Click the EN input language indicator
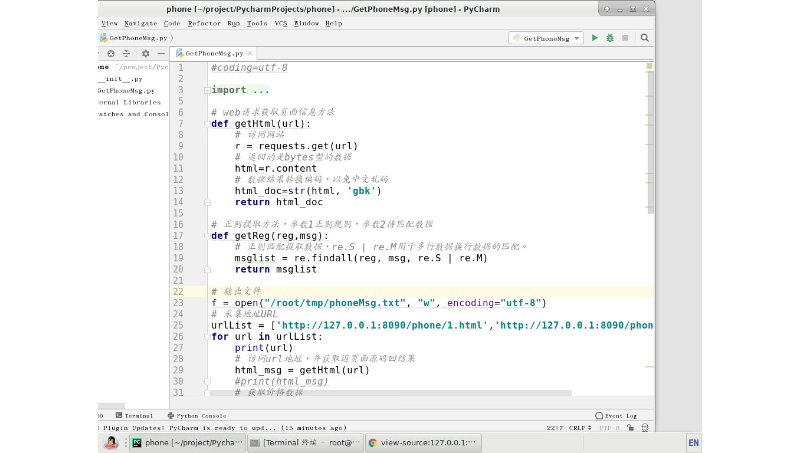The height and width of the screenshot is (453, 800). coord(693,443)
